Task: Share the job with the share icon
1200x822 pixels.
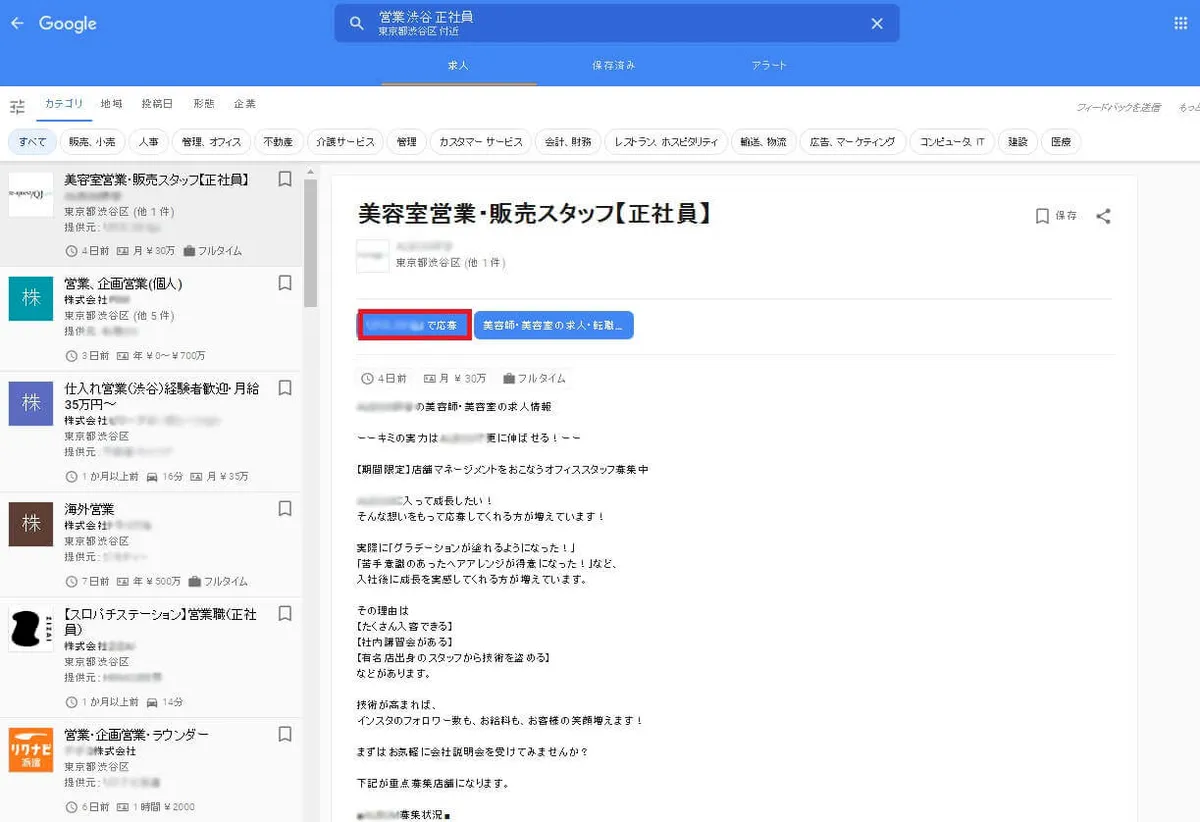Action: [1103, 216]
